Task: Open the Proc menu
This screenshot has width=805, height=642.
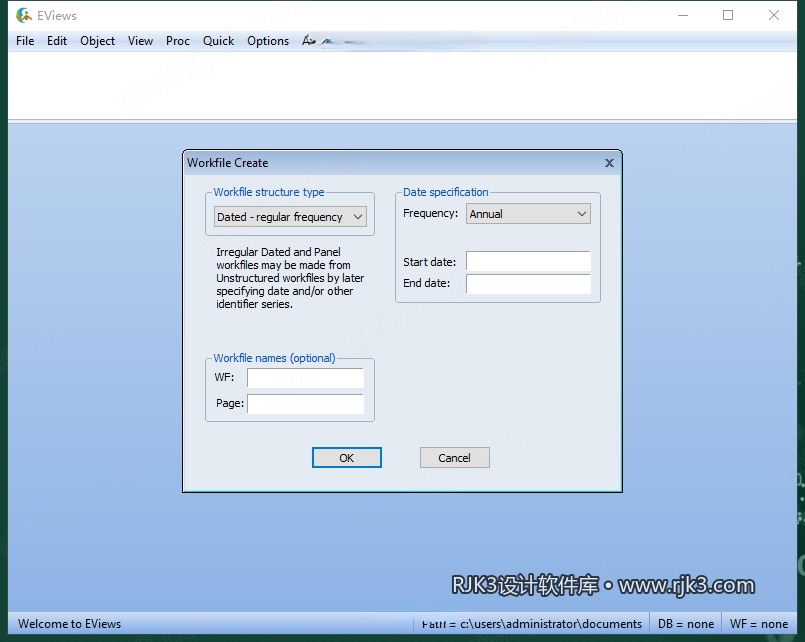Action: 178,41
